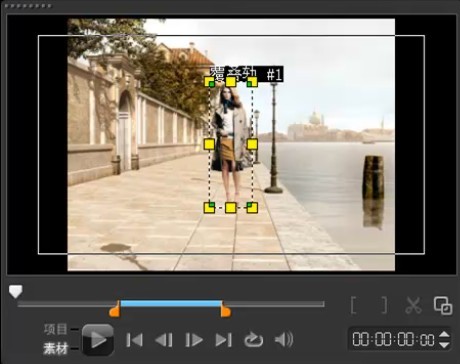Click the blue trimmed range bar

click(171, 303)
